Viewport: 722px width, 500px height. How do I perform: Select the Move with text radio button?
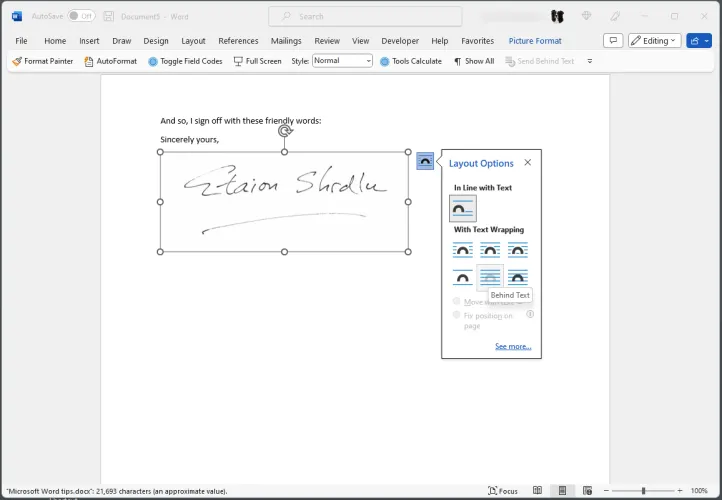click(x=457, y=300)
